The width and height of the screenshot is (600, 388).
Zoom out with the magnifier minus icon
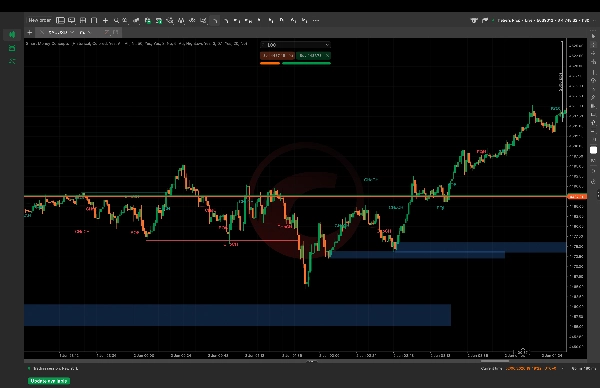click(x=125, y=20)
